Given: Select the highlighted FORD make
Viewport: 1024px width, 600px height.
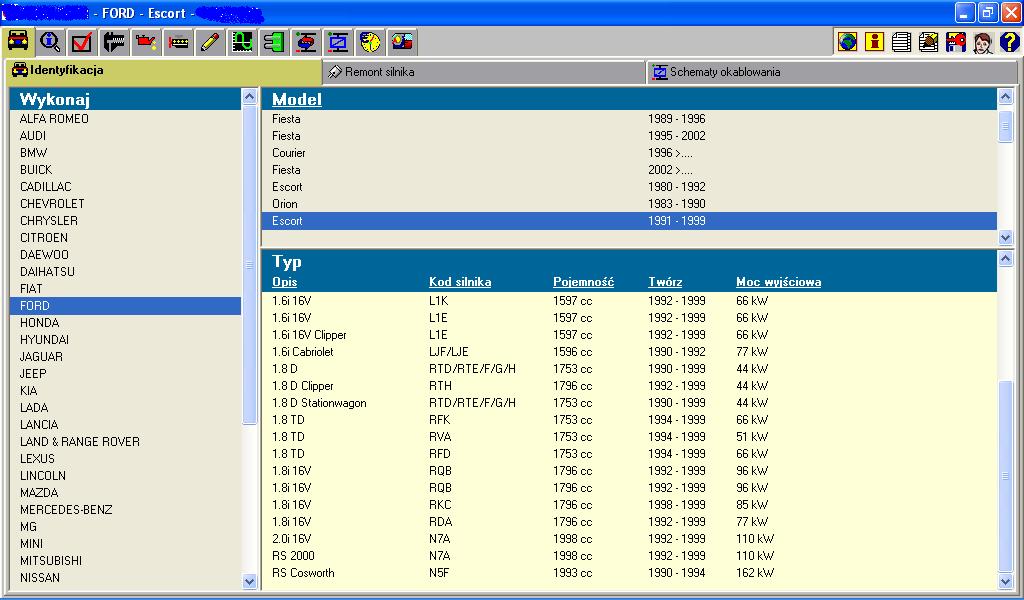Looking at the screenshot, I should (125, 306).
